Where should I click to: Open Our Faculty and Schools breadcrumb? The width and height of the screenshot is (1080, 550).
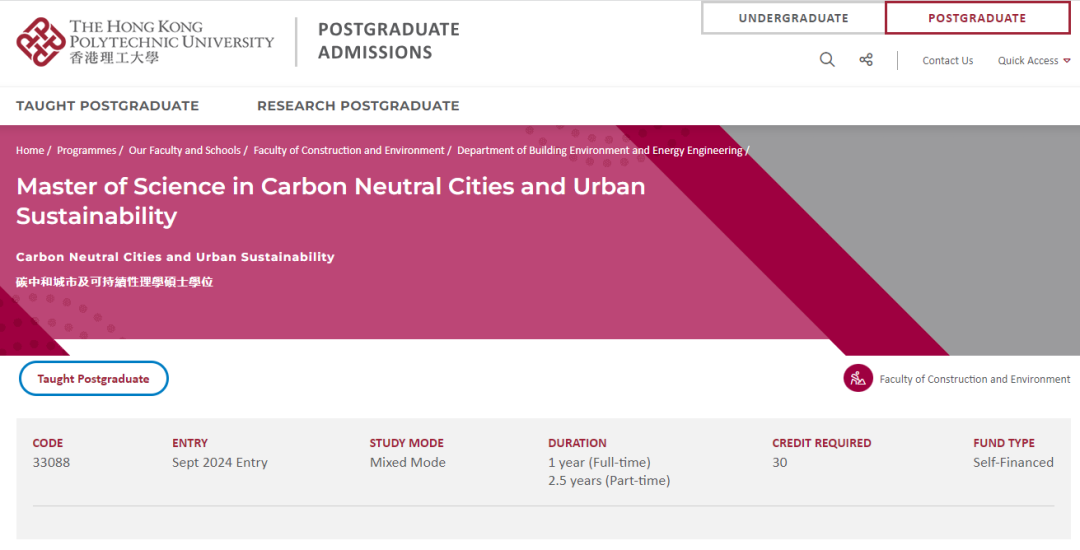185,150
